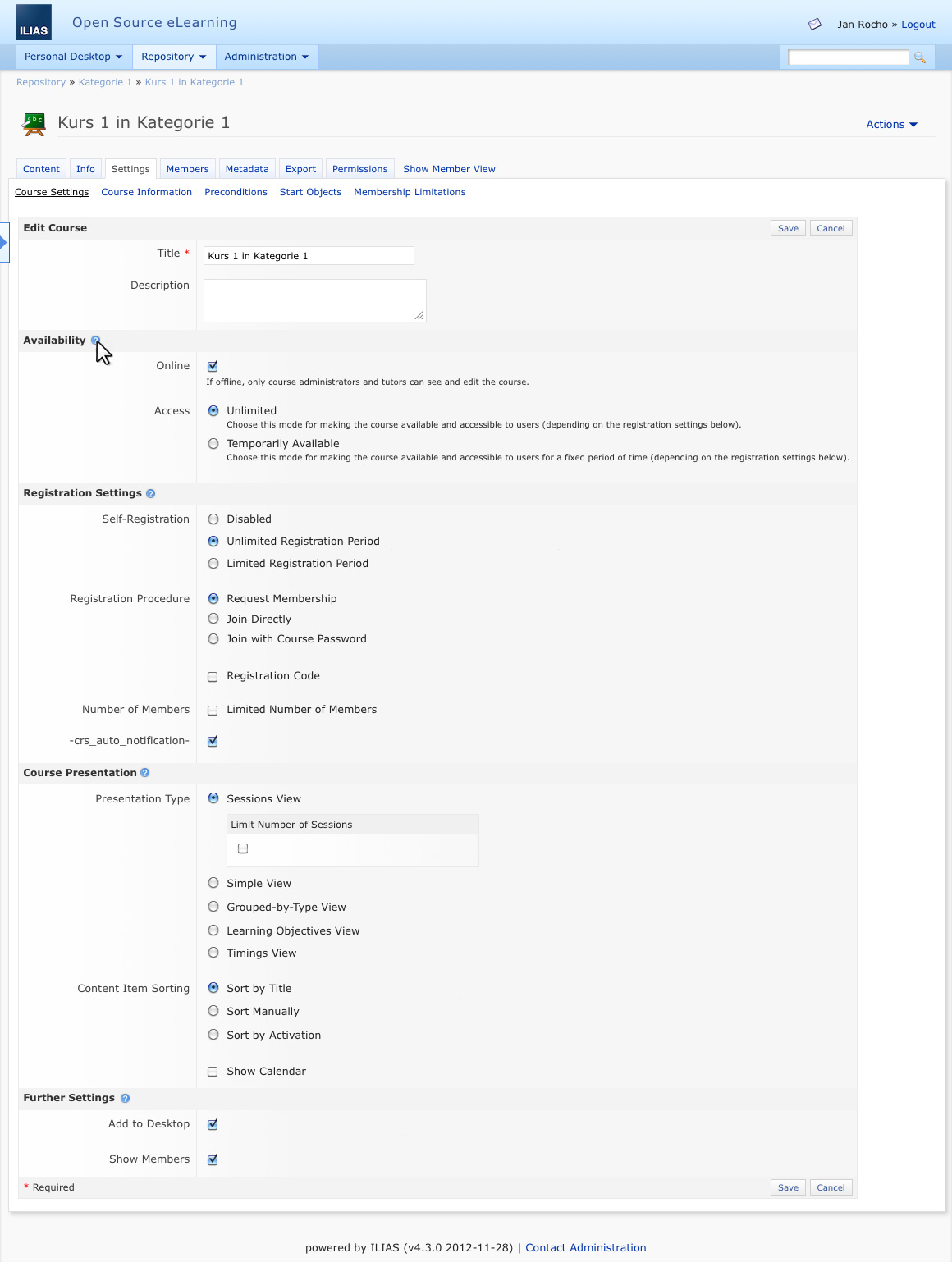The image size is (952, 1262).
Task: Click the bottom Cancel button
Action: 831,1187
